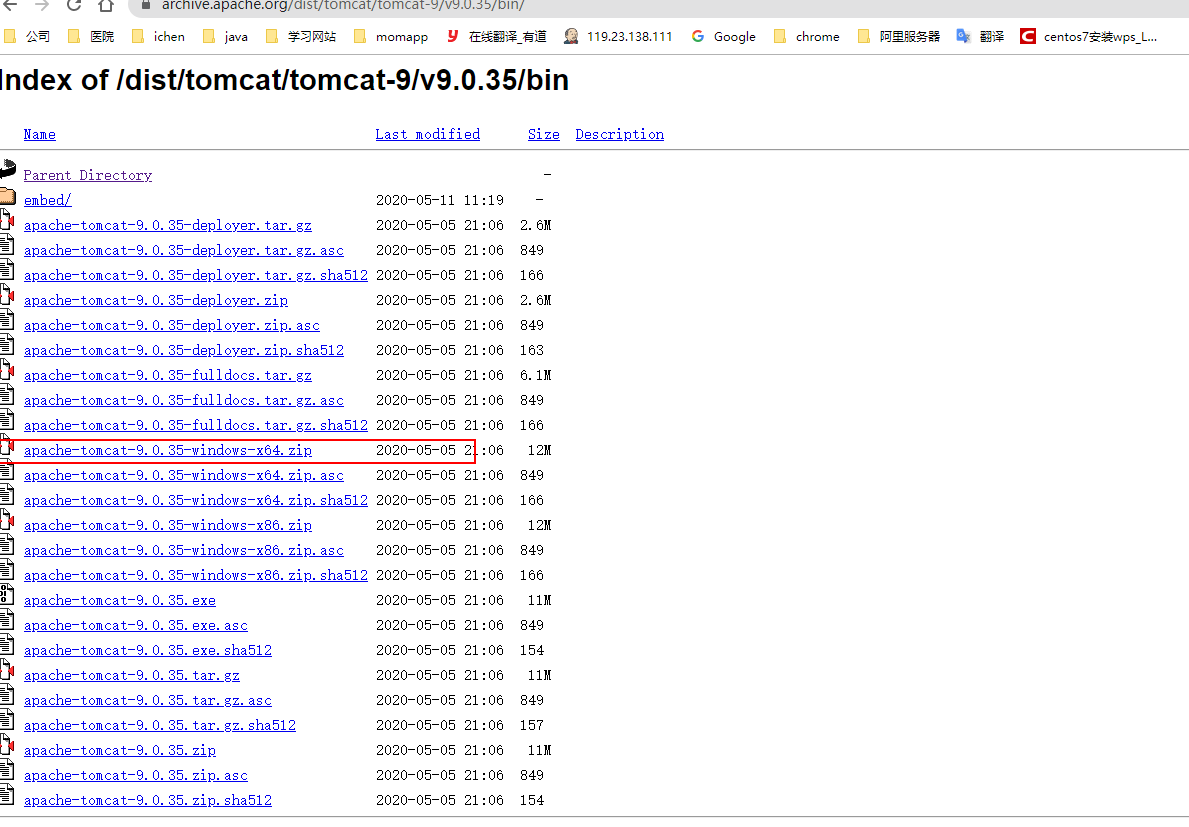Sort listing by Last modified
1189x827 pixels.
pyautogui.click(x=427, y=134)
